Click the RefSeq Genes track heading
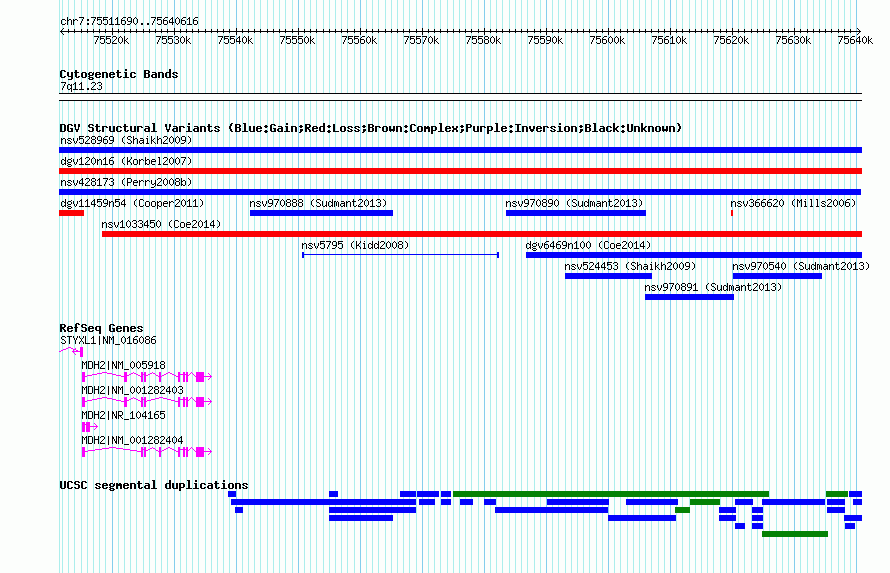This screenshot has height=573, width=890. [x=101, y=328]
